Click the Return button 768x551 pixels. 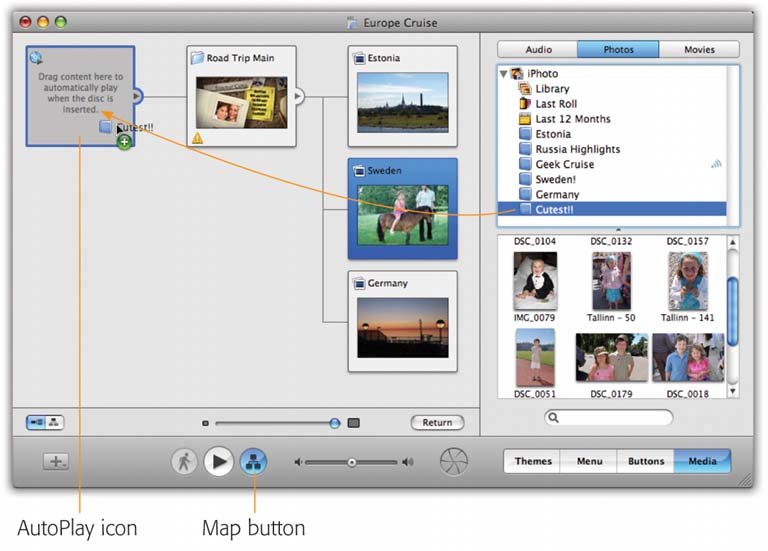[437, 423]
